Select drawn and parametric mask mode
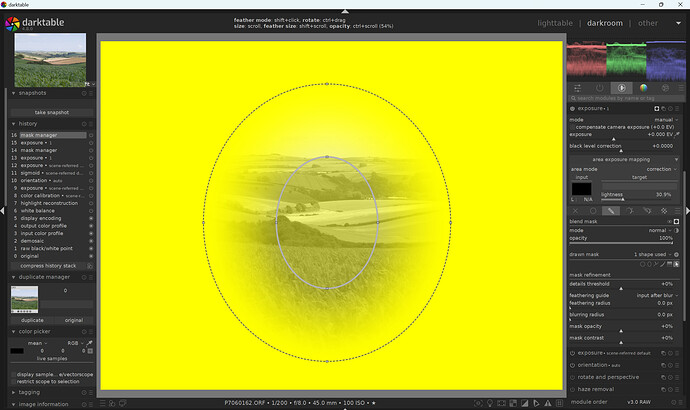Image resolution: width=690 pixels, height=410 pixels. [x=647, y=211]
